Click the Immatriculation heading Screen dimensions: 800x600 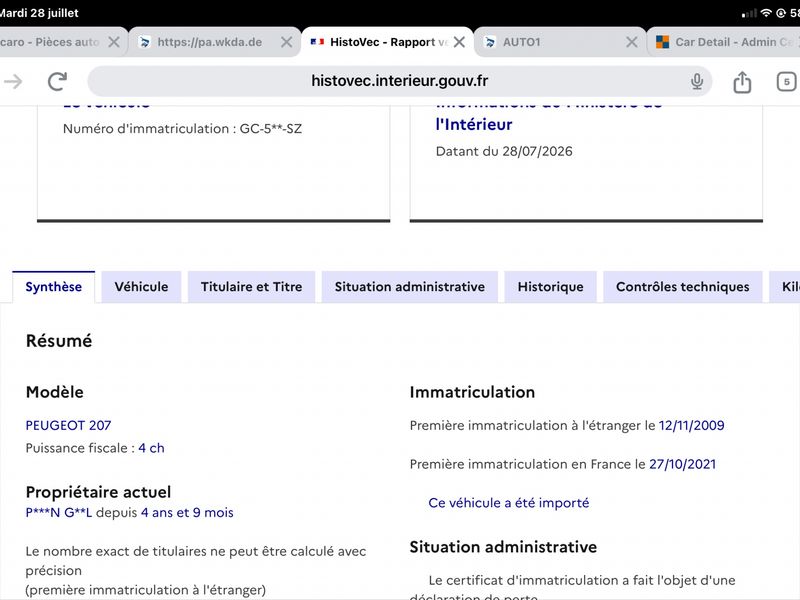[x=472, y=392]
